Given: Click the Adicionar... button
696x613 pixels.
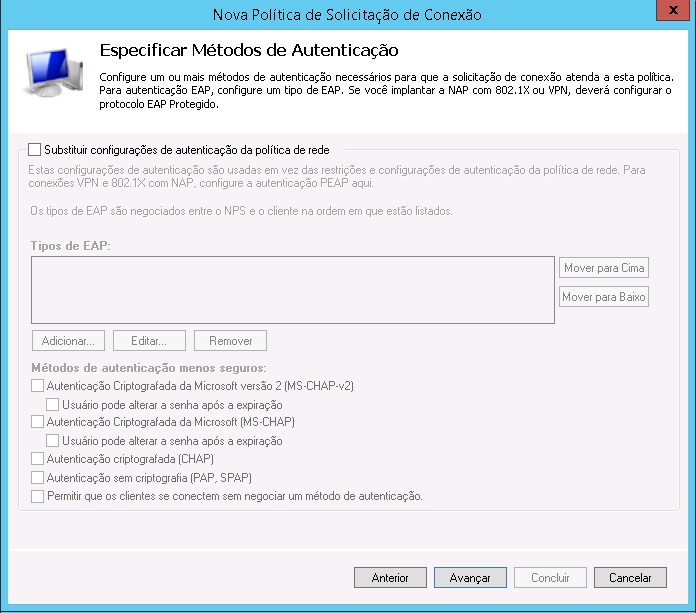Looking at the screenshot, I should coord(68,340).
